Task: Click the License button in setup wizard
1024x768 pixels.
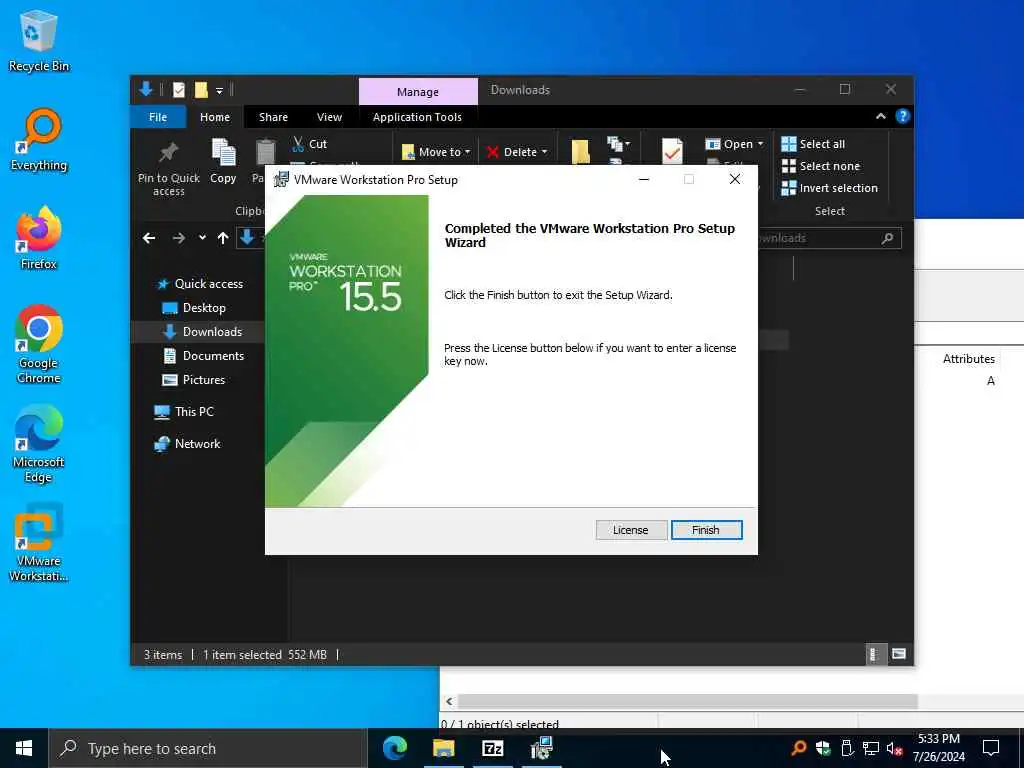Action: click(630, 530)
